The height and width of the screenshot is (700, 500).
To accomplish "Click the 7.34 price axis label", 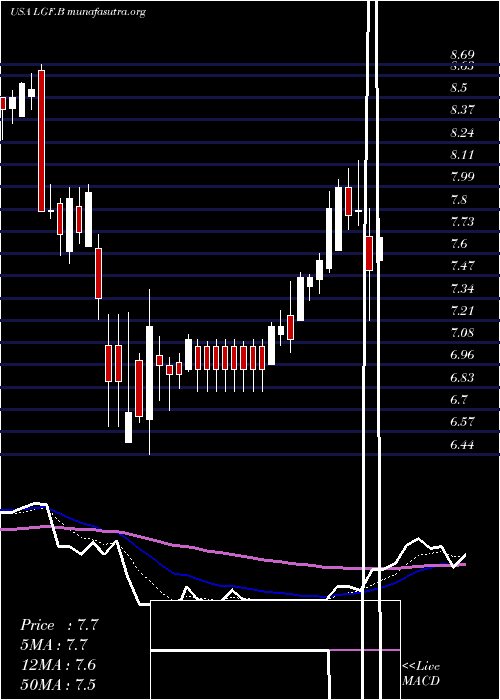I will (x=462, y=289).
